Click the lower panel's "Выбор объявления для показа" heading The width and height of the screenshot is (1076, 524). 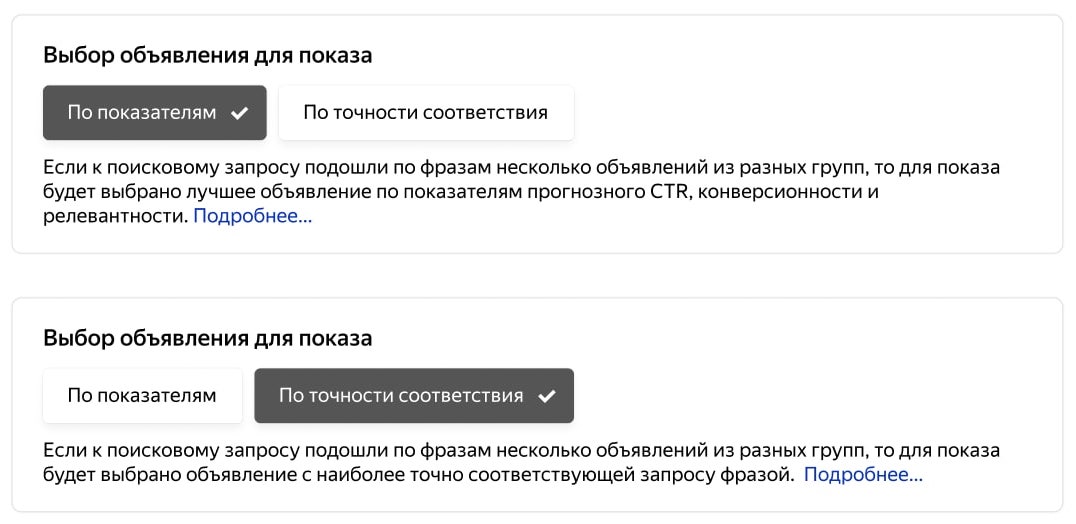[x=208, y=338]
